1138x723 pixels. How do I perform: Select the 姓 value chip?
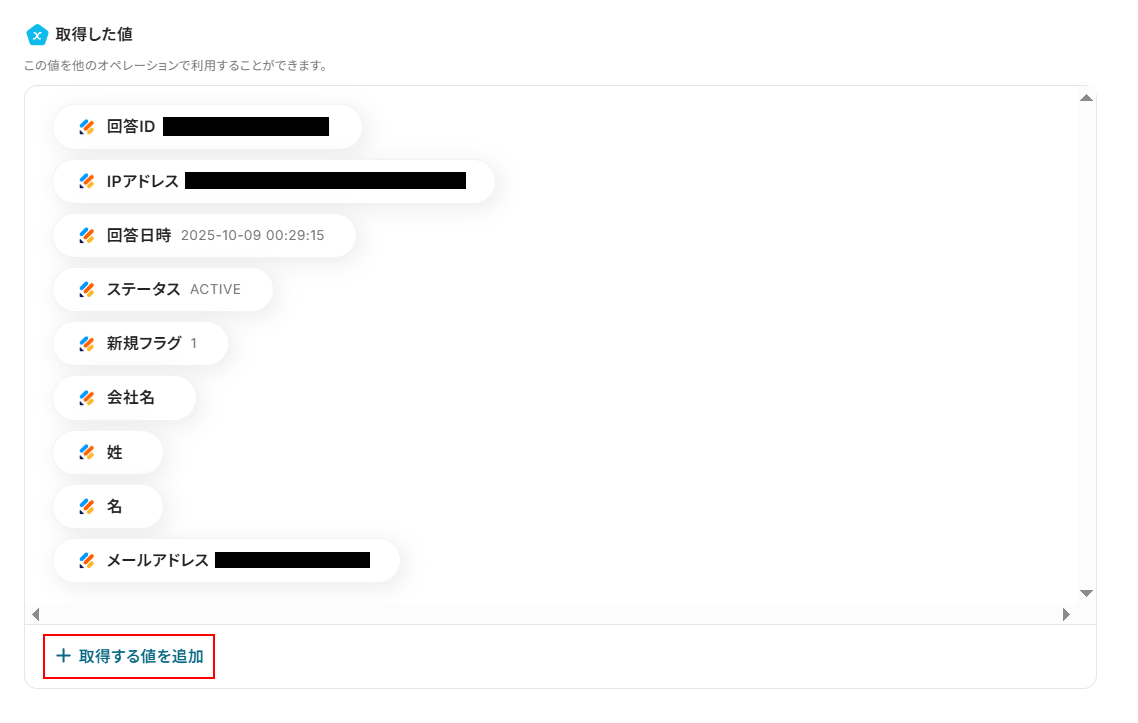coord(108,452)
